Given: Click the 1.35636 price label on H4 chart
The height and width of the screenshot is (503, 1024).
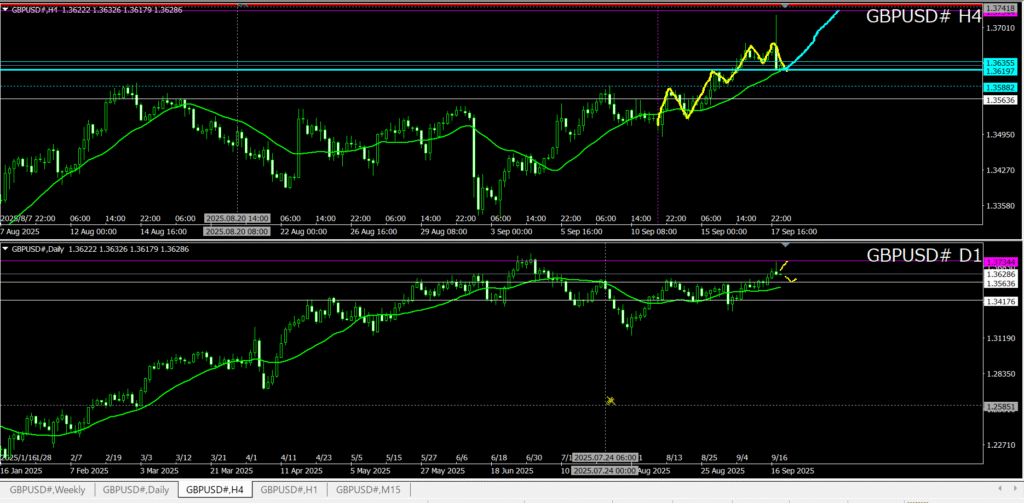Looking at the screenshot, I should coord(999,100).
